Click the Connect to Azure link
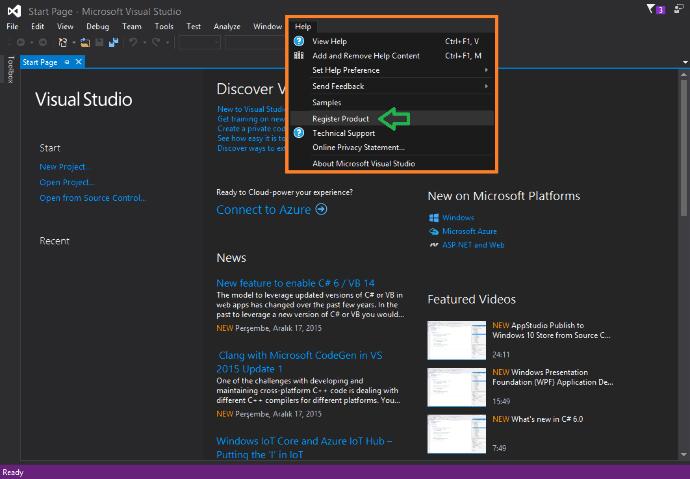 [x=264, y=209]
